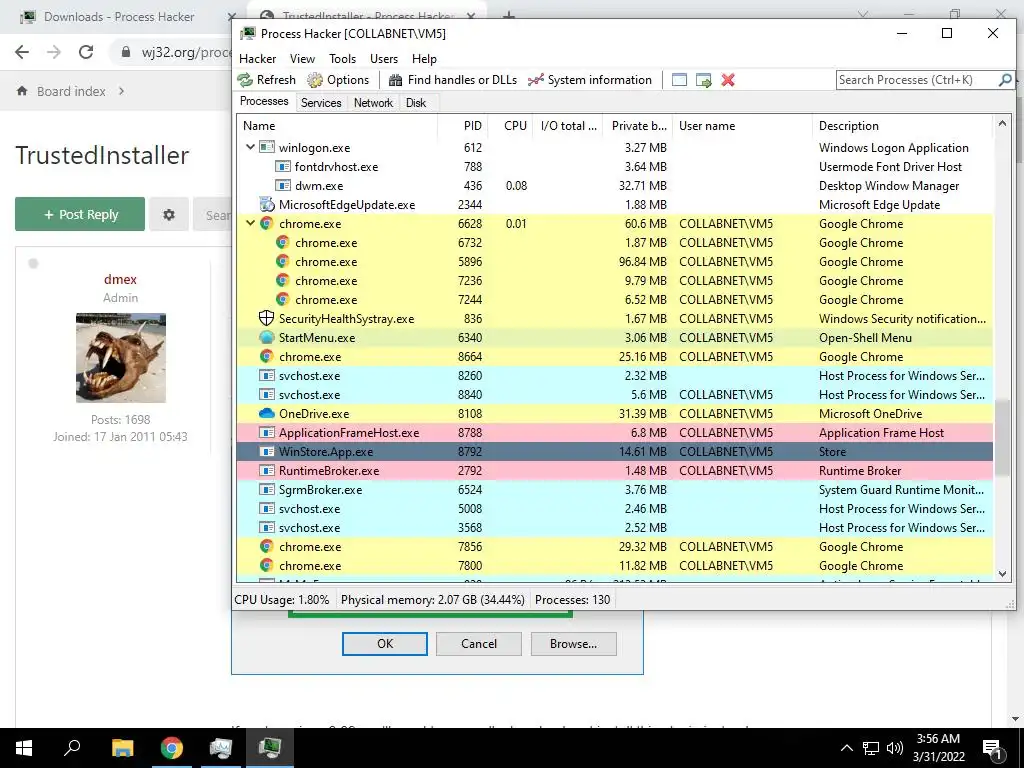Screen dimensions: 1024x768
Task: Click the Physical memory status bar entry
Action: point(432,600)
